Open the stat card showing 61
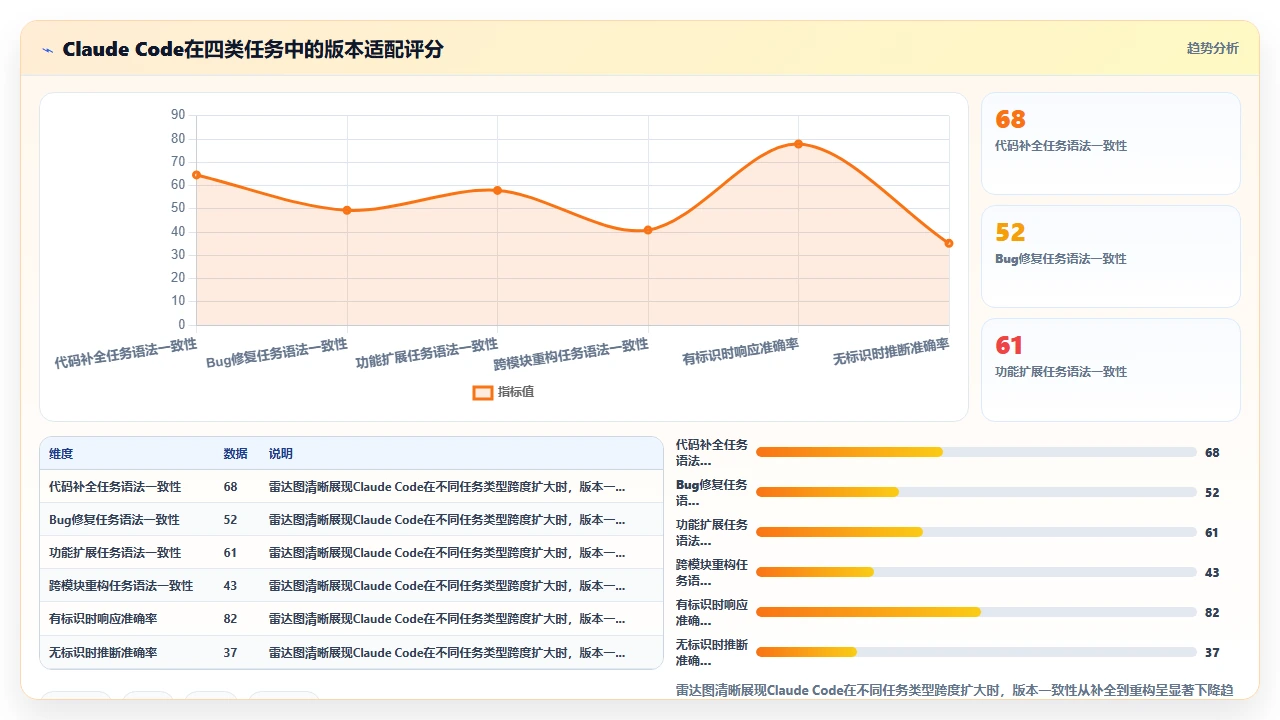The height and width of the screenshot is (720, 1280). (x=1111, y=369)
